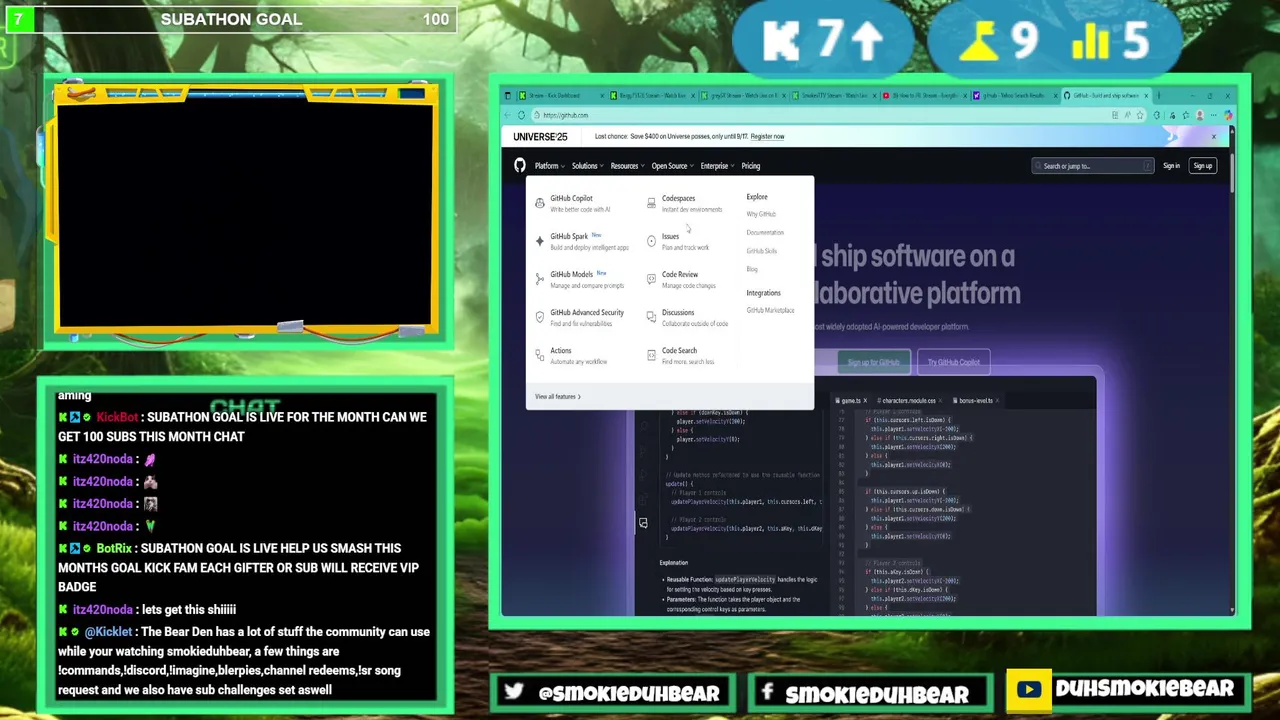Click the Code Search icon
The width and height of the screenshot is (1280, 720).
651,355
